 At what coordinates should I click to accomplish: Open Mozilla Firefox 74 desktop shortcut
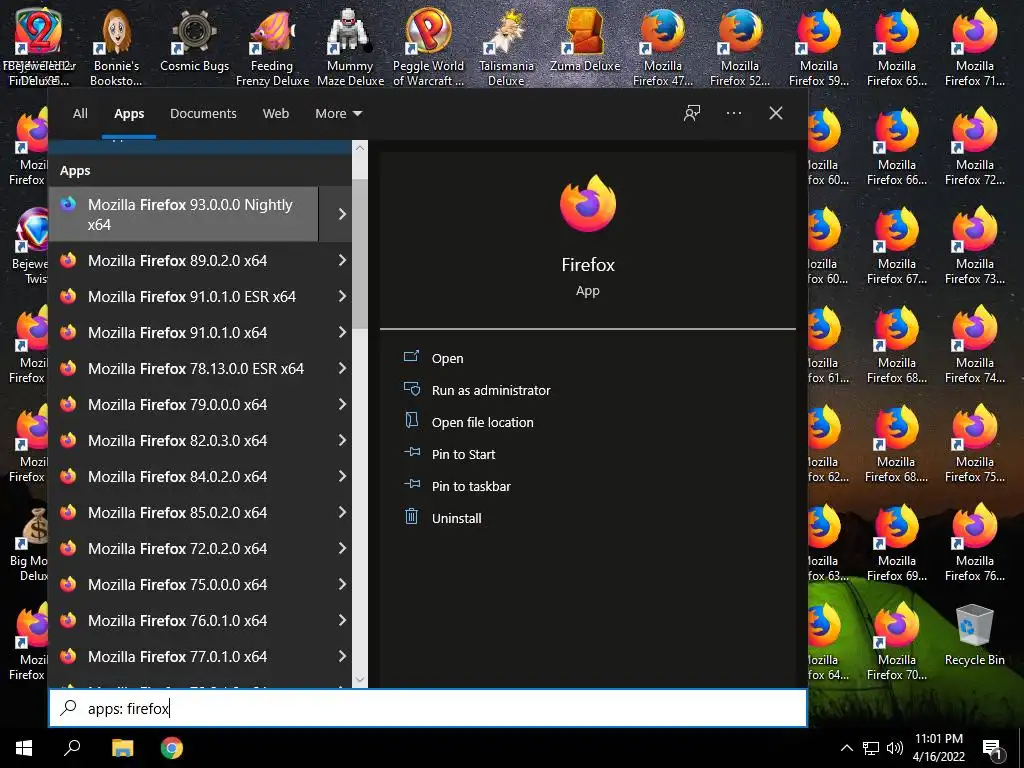[x=974, y=344]
